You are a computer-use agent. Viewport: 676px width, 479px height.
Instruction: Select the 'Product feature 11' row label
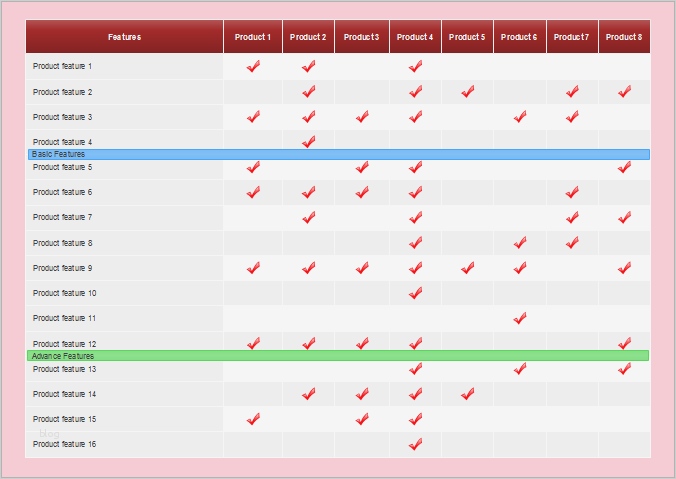(64, 318)
